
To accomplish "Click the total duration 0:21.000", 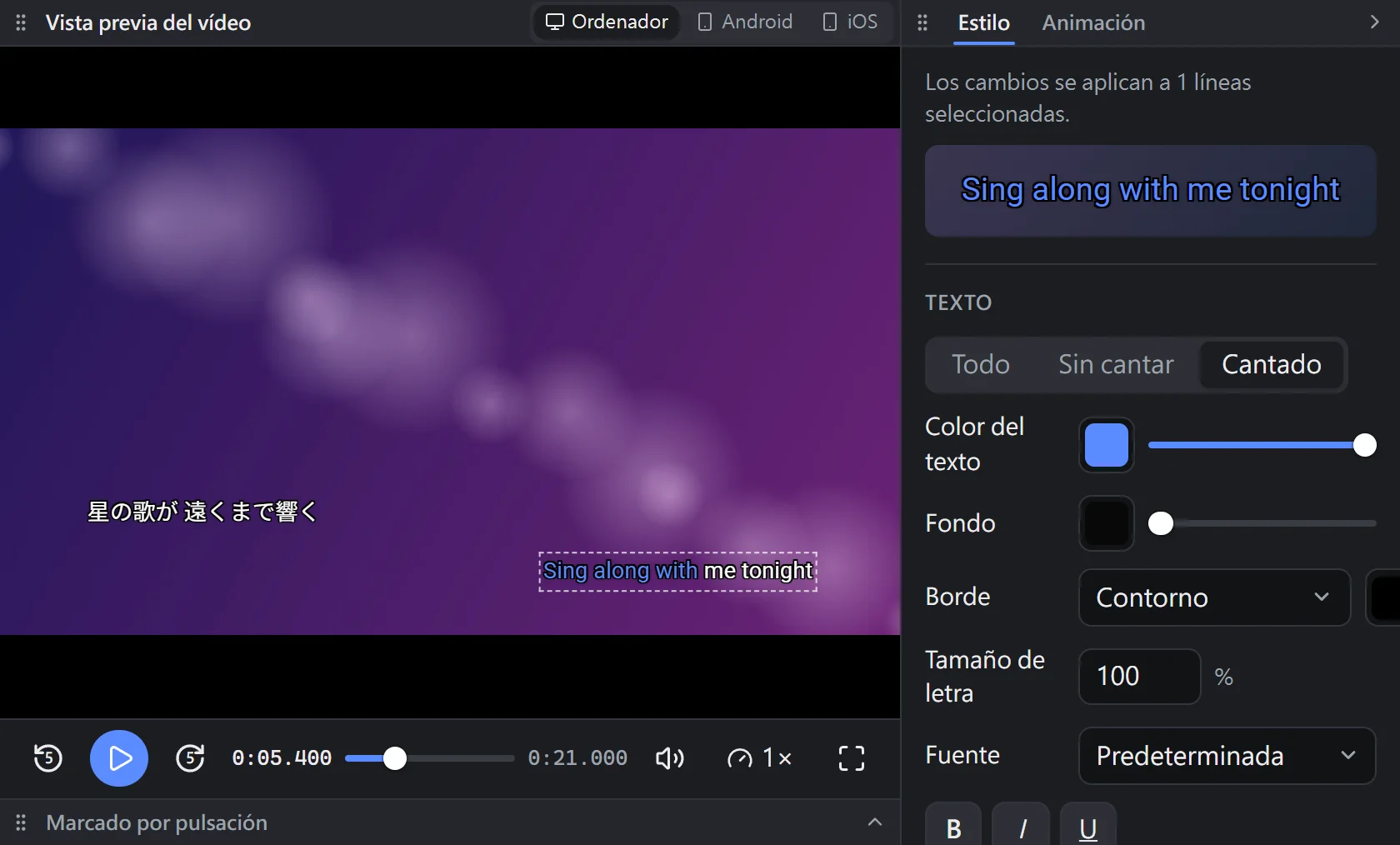I will pos(577,758).
